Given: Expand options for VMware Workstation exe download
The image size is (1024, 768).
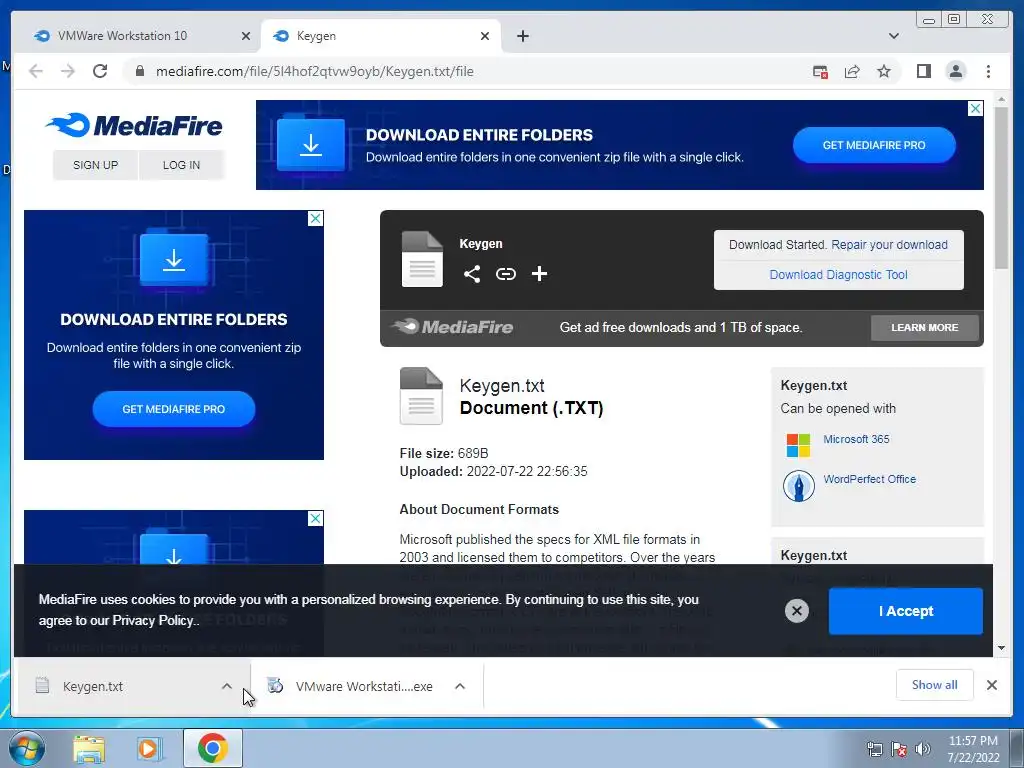Looking at the screenshot, I should pyautogui.click(x=460, y=686).
